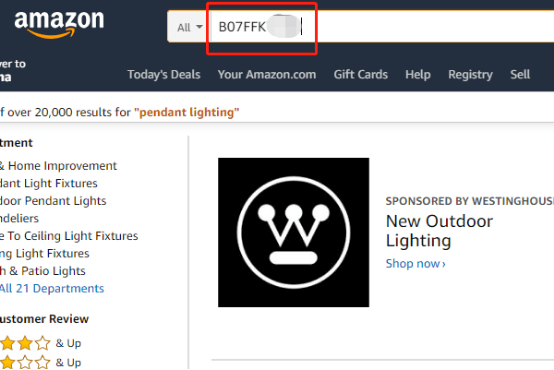The height and width of the screenshot is (370, 554).
Task: Select the Pendant Lights category below Light Fixtures
Action: click(x=53, y=201)
